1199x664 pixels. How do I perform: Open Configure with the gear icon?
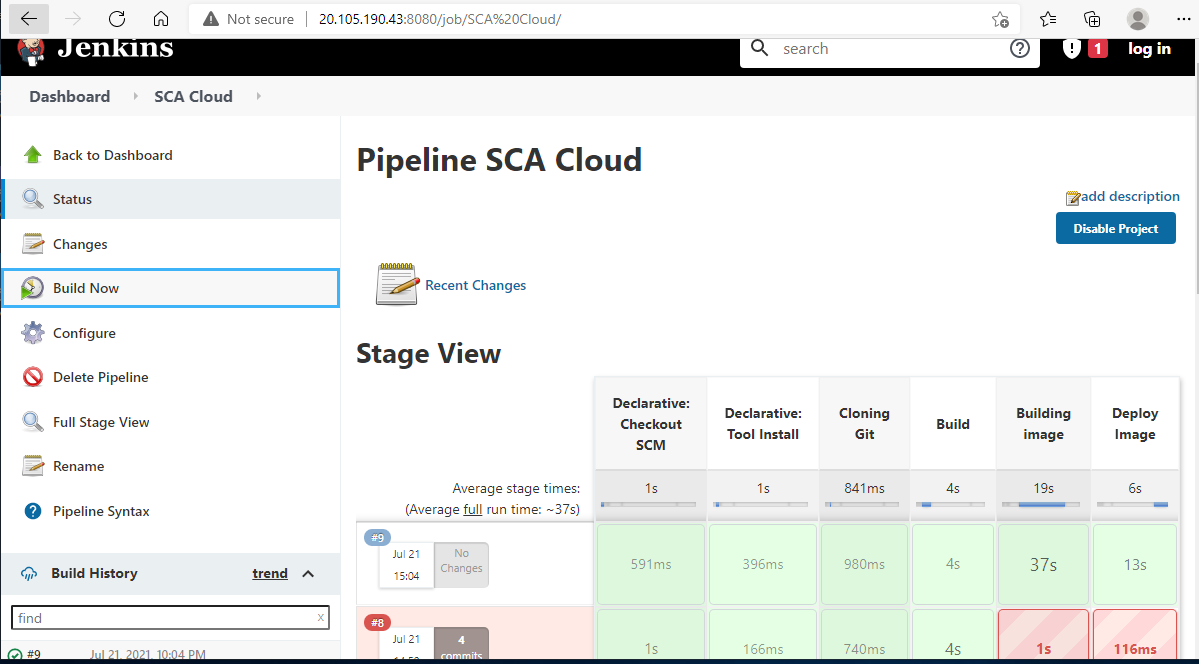coord(31,332)
